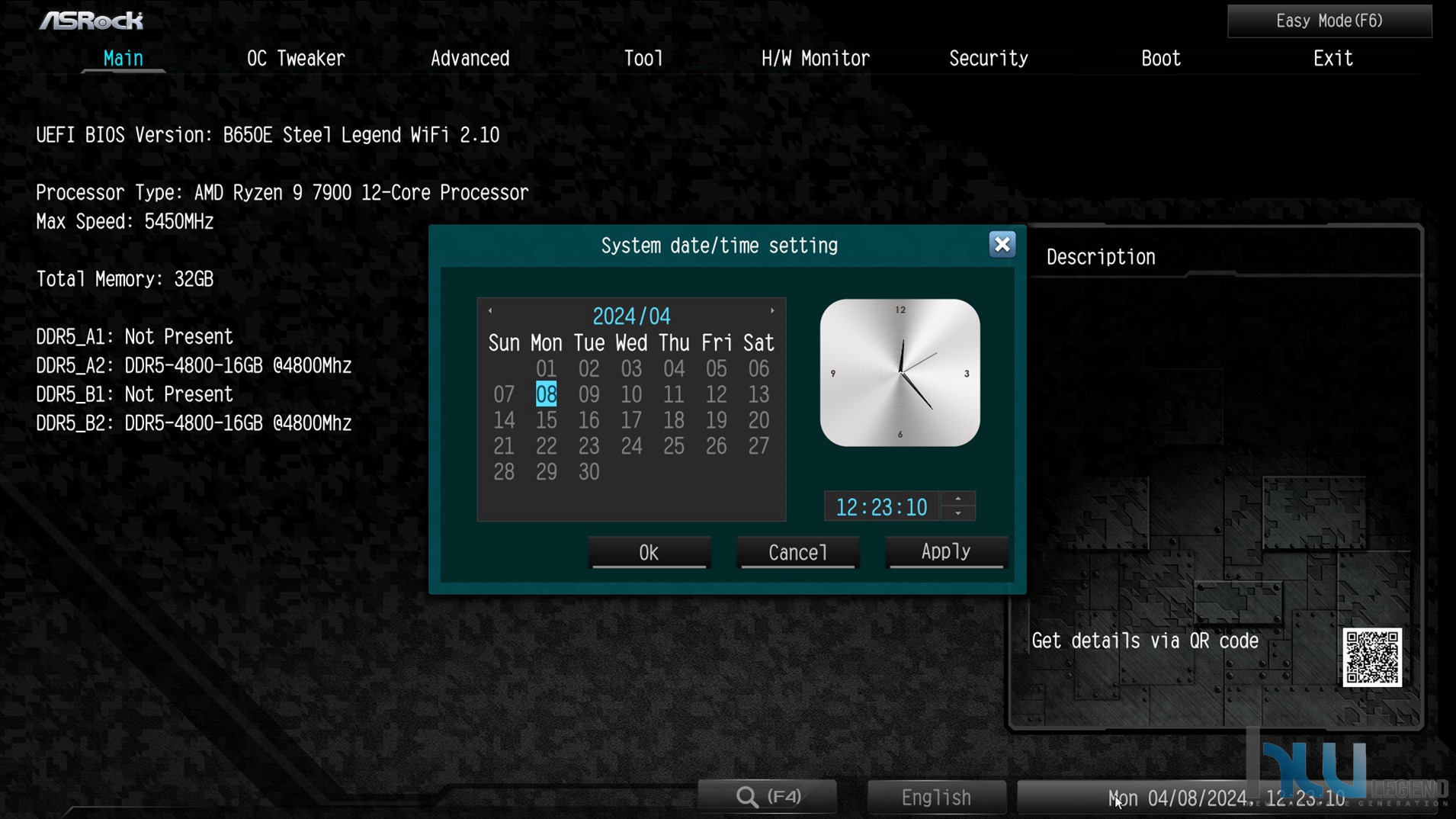Select calendar day 19
The height and width of the screenshot is (819, 1456).
tap(716, 421)
